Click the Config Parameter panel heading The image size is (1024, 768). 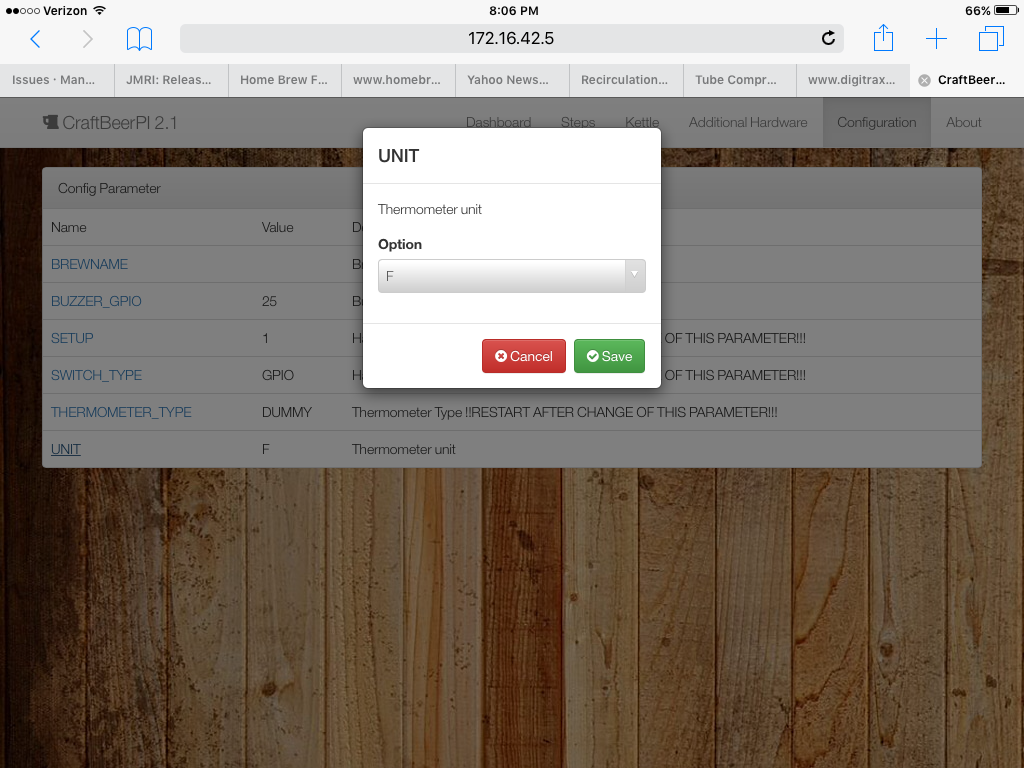pyautogui.click(x=109, y=188)
